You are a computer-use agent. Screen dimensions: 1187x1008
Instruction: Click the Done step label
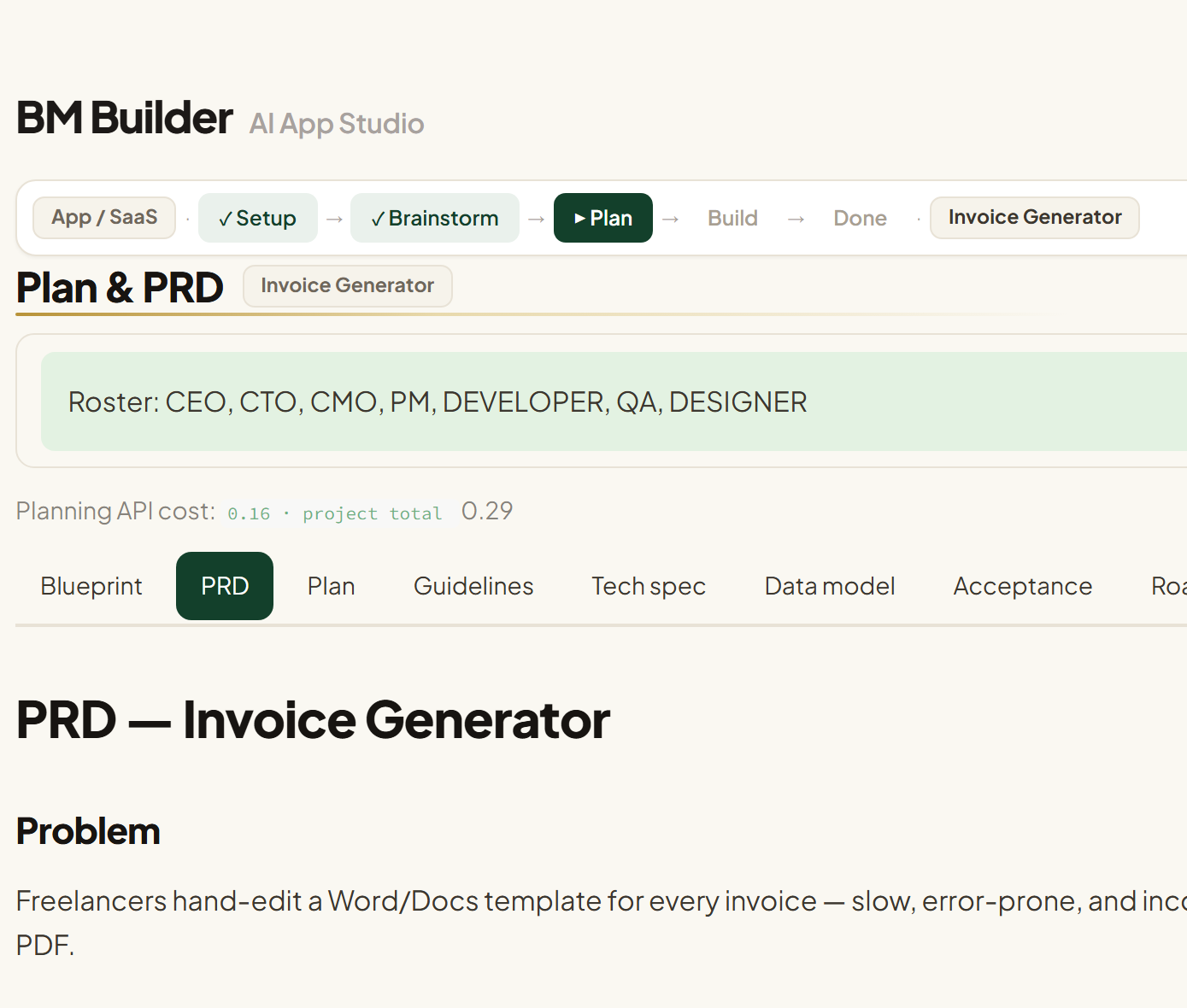(860, 218)
